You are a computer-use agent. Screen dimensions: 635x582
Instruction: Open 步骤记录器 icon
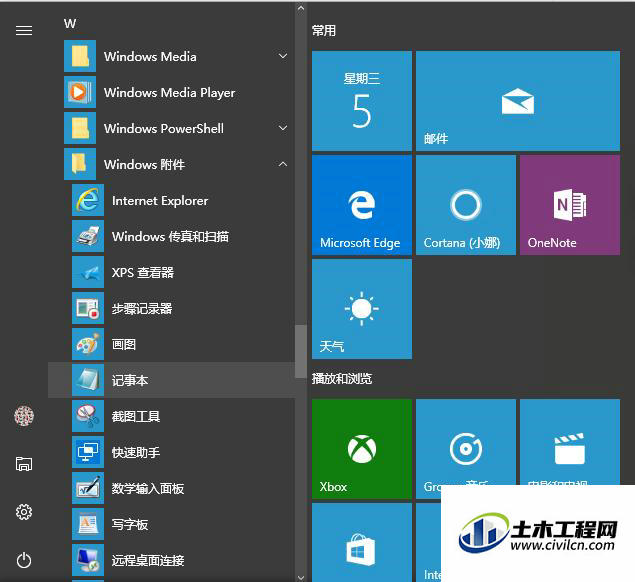click(88, 308)
